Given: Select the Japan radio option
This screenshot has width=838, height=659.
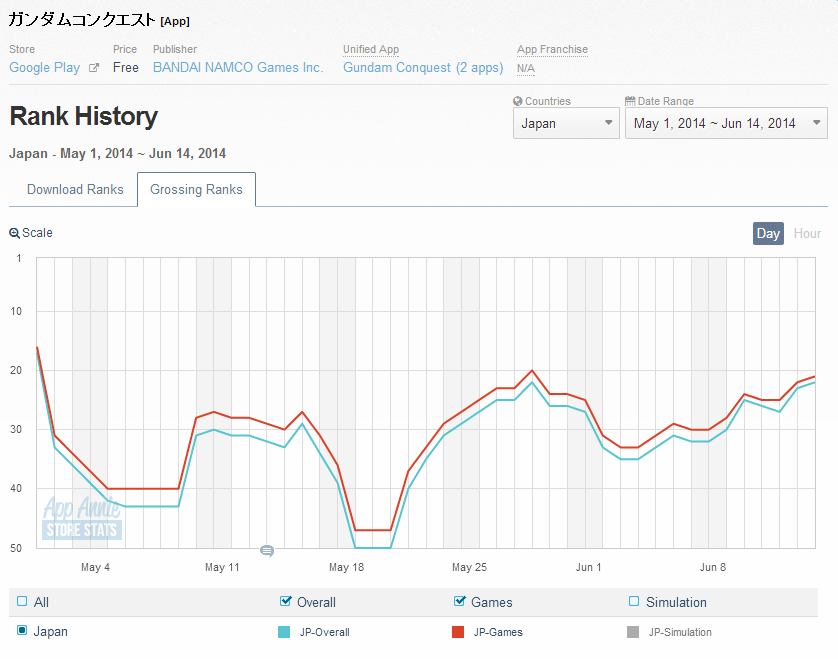Looking at the screenshot, I should coord(22,631).
